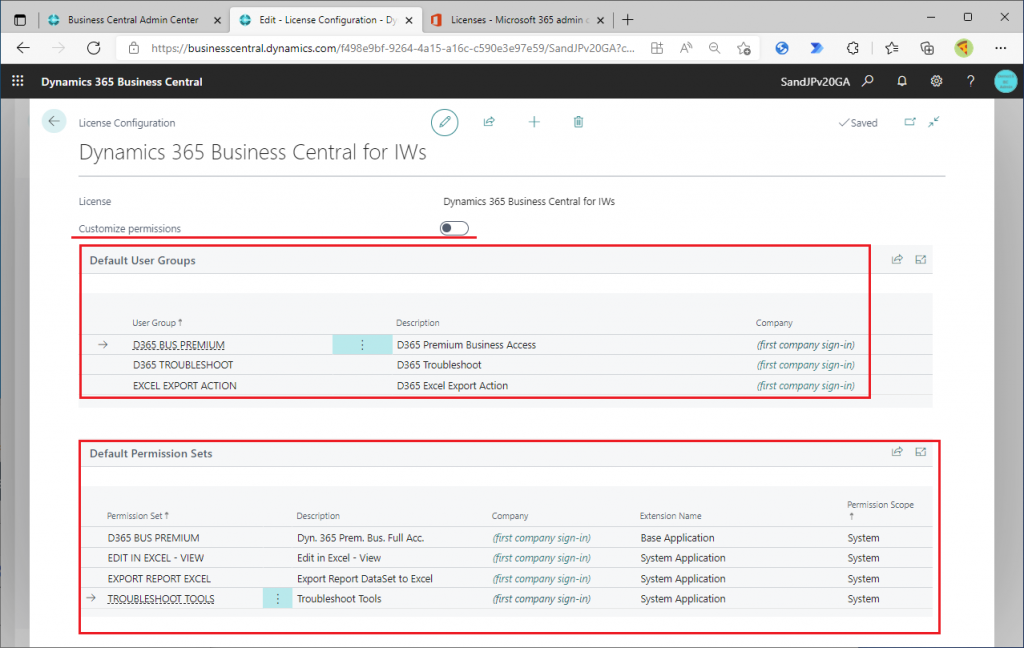1024x648 pixels.
Task: Open browser Extensions puzzle icon
Action: [x=852, y=48]
